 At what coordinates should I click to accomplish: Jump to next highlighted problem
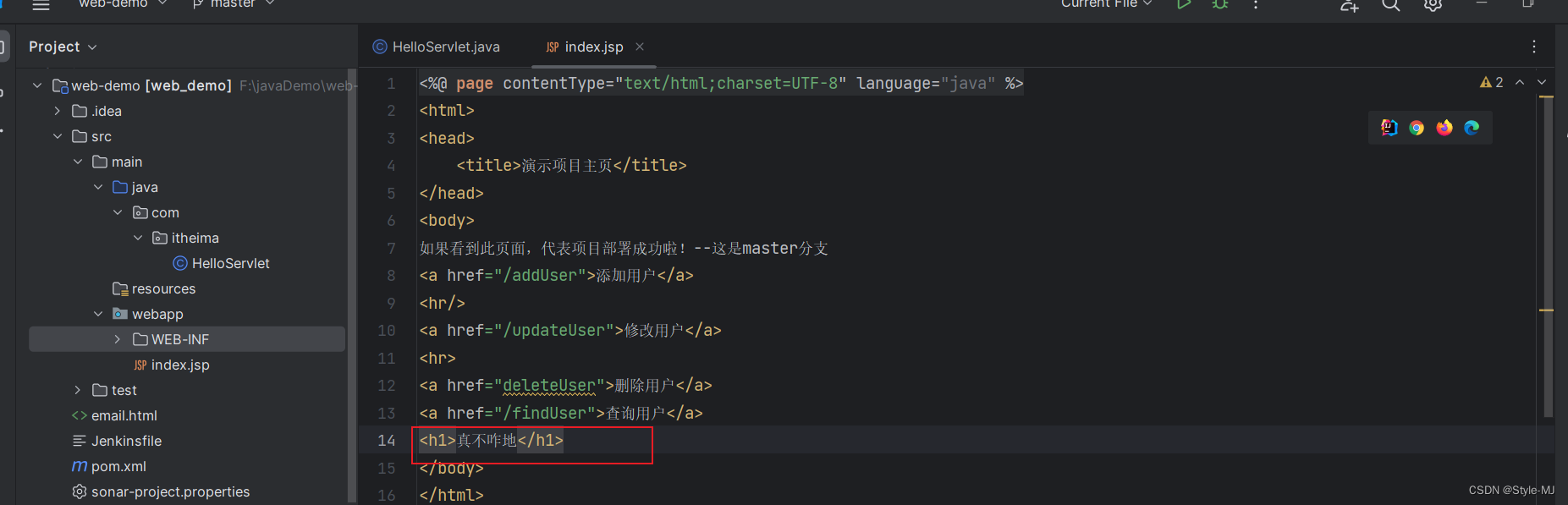coord(1542,82)
